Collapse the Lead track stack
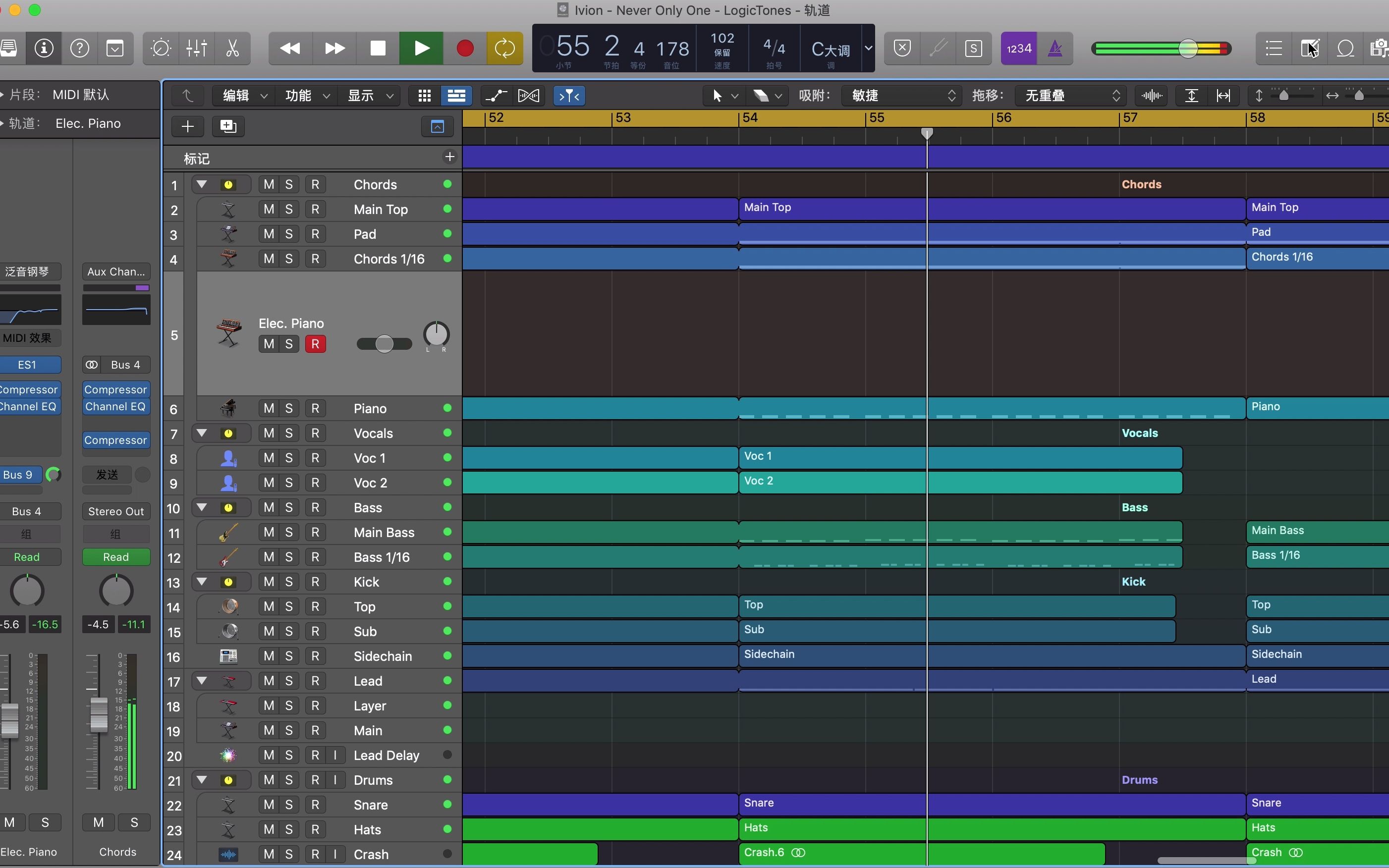The width and height of the screenshot is (1389, 868). [x=202, y=681]
